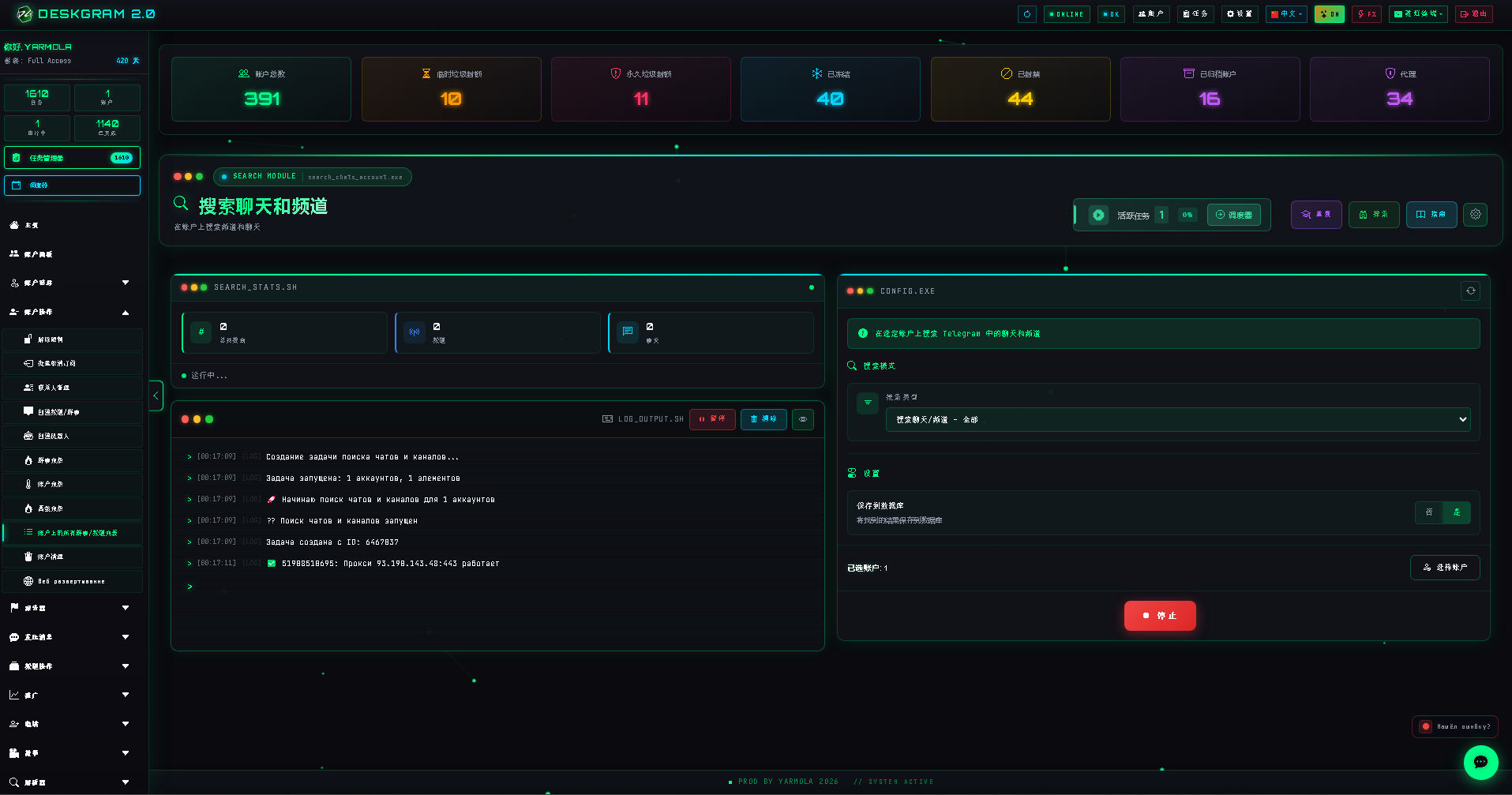Click the blue clear log button
Screen dimensions: 1512x795
coord(764,419)
